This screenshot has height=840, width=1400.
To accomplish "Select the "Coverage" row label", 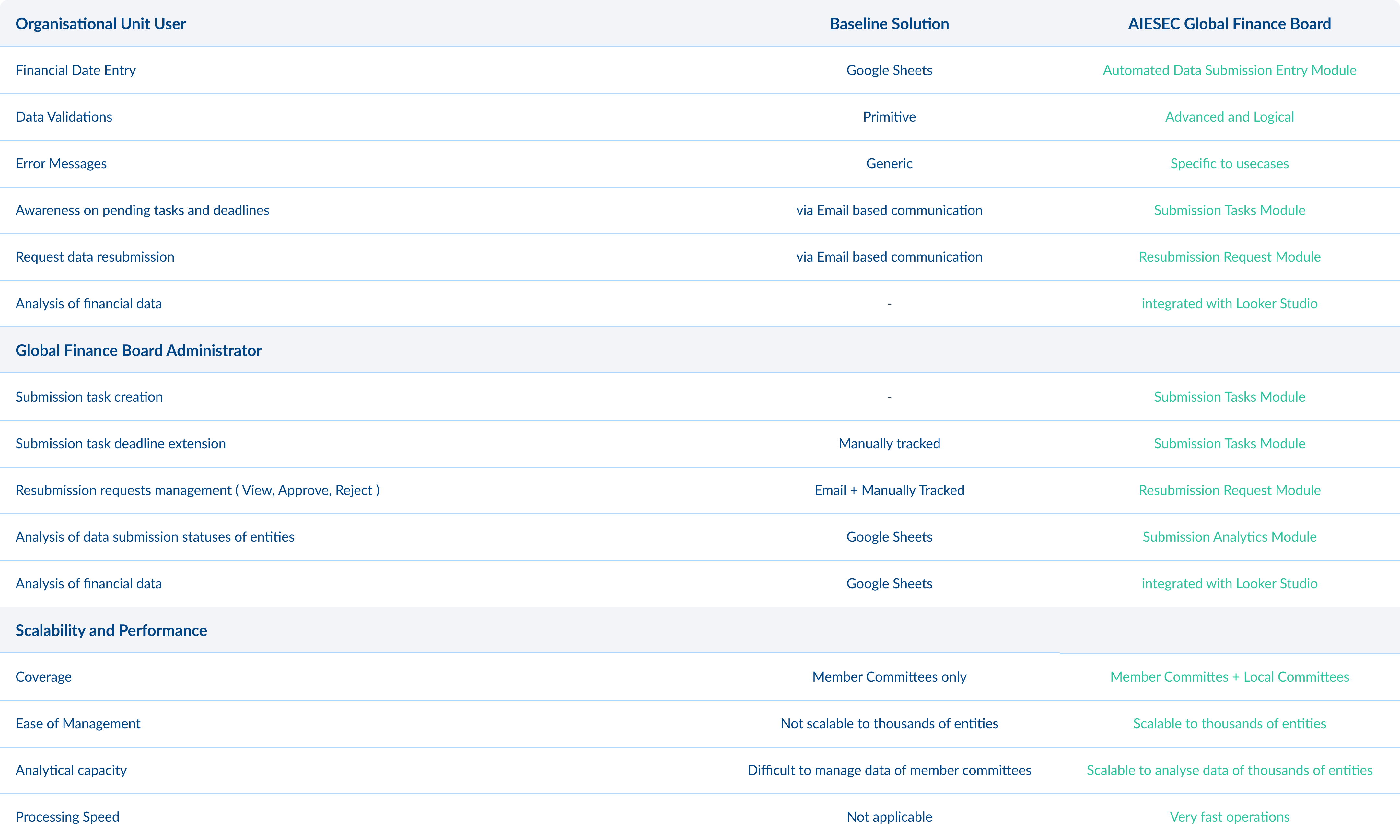I will pos(43,677).
